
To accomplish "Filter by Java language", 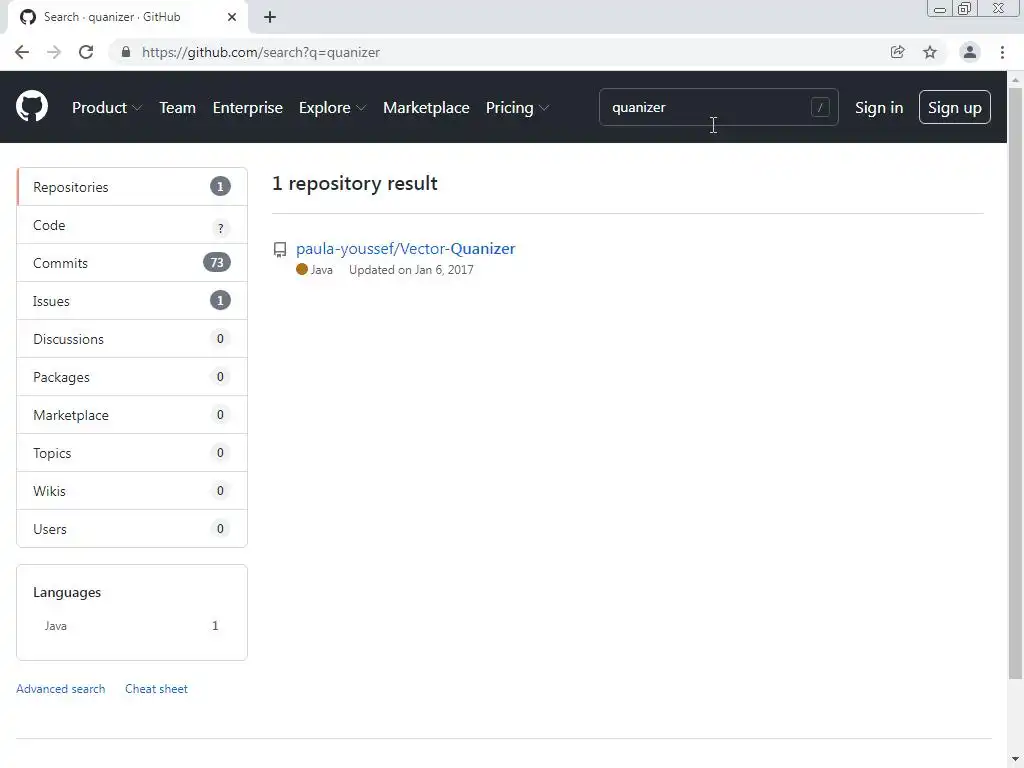I will coord(131,626).
